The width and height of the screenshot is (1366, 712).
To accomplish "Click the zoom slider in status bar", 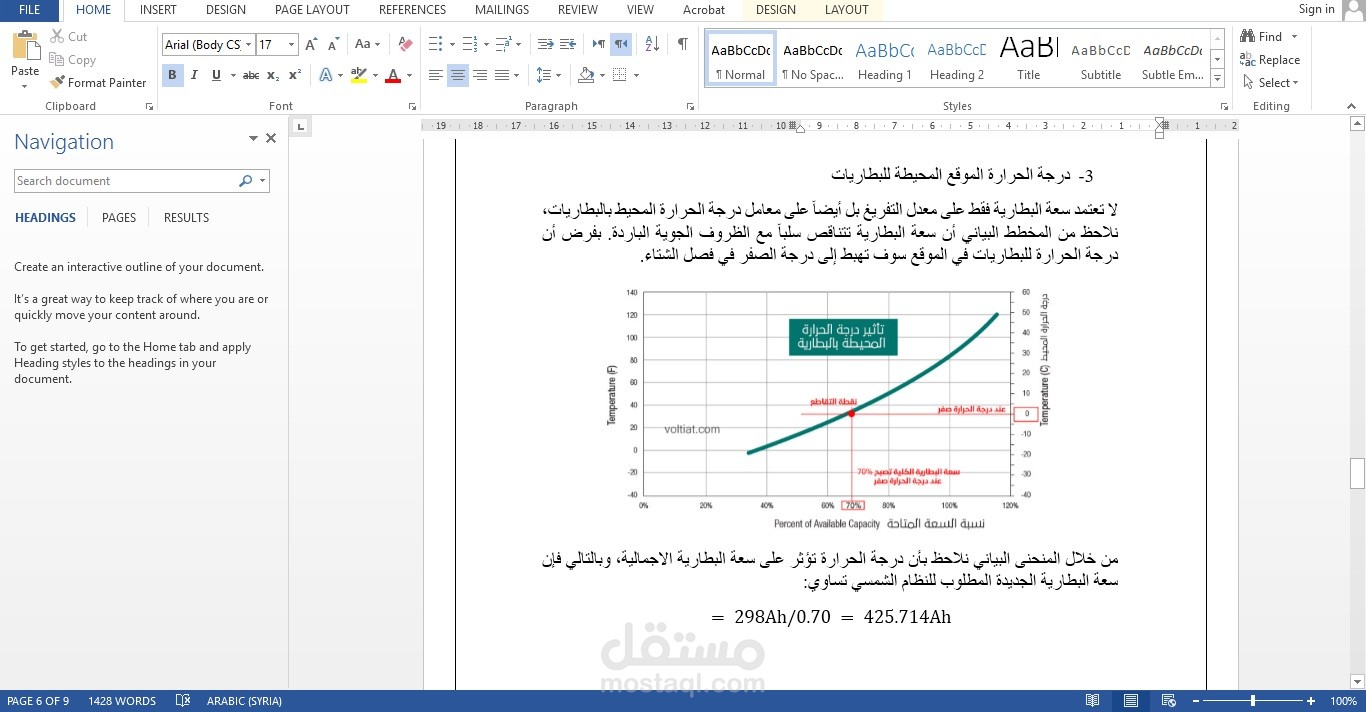I will 1253,701.
